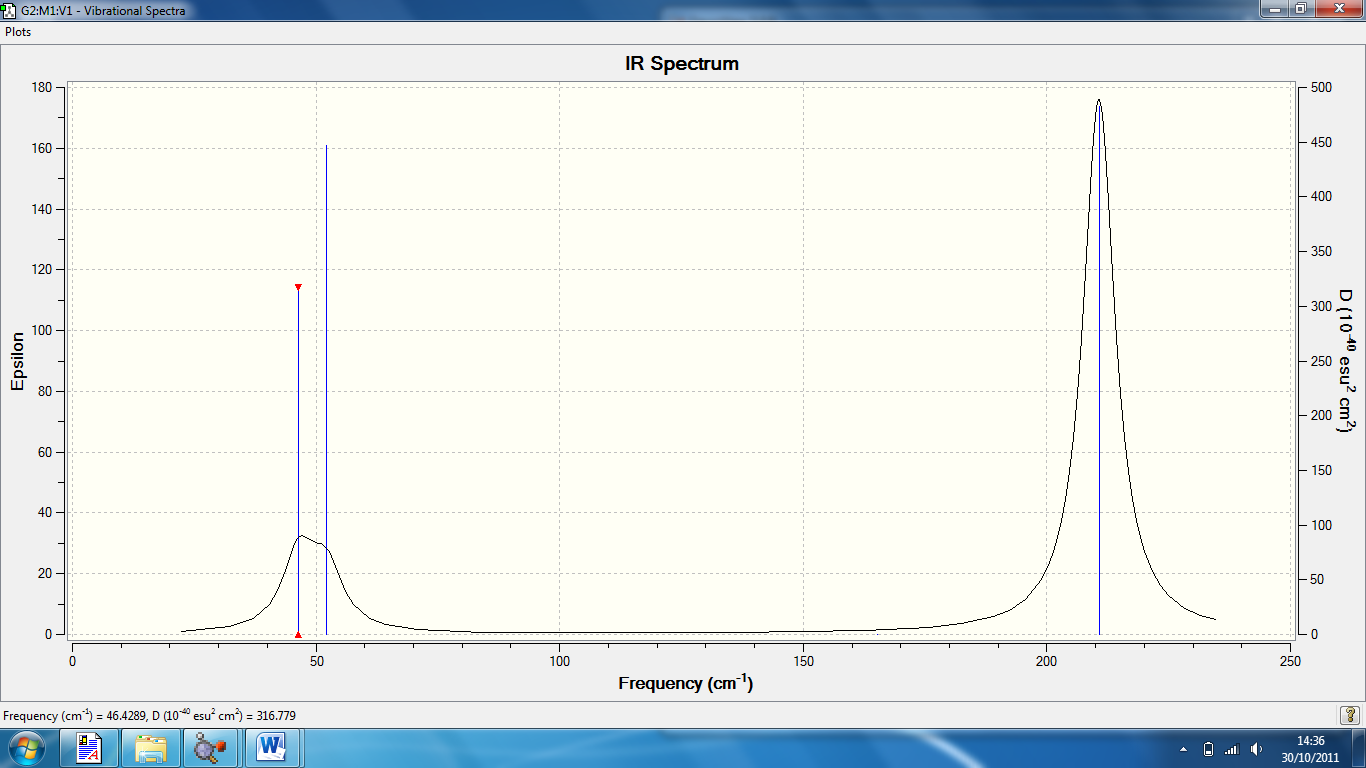Open the magnifier molecule app in taskbar
The width and height of the screenshot is (1366, 768).
point(212,748)
